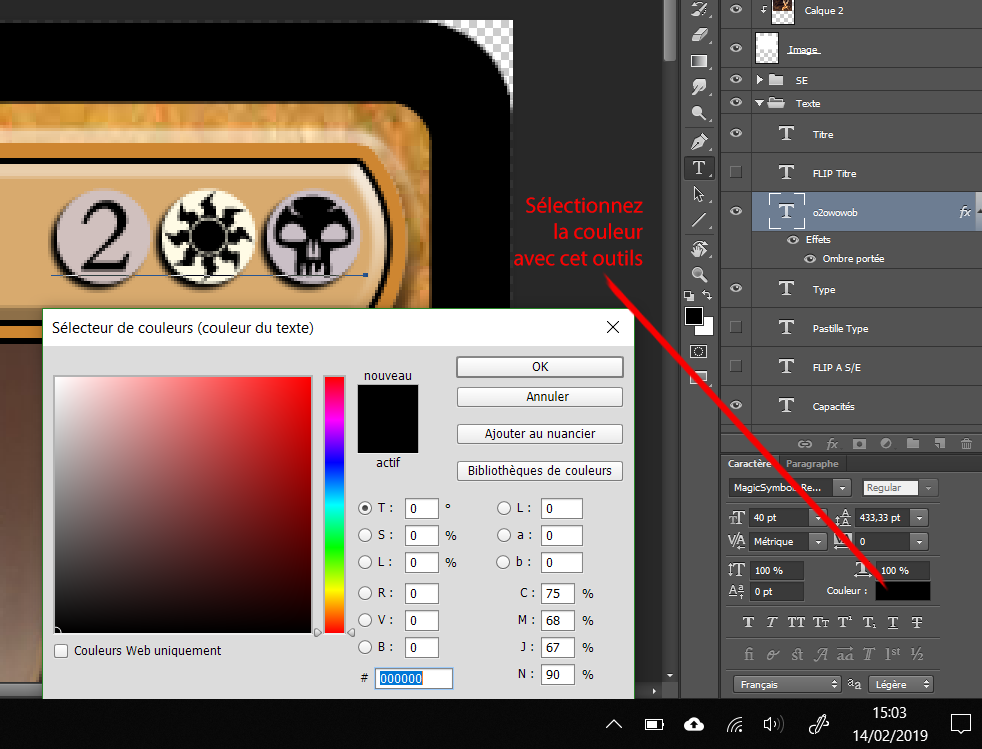Click the delete layer trash icon
982x749 pixels.
(x=965, y=443)
